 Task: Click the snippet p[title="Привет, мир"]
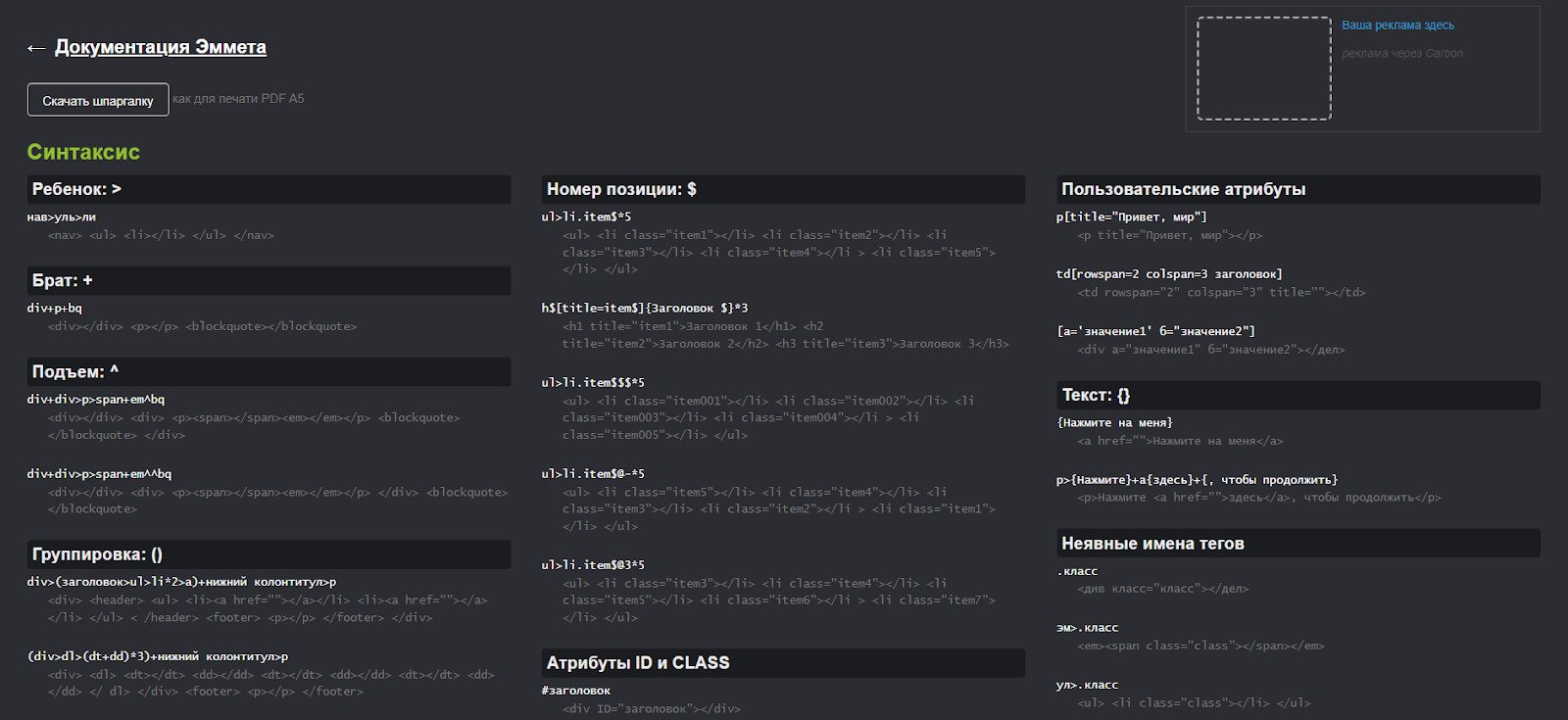[x=1132, y=217]
